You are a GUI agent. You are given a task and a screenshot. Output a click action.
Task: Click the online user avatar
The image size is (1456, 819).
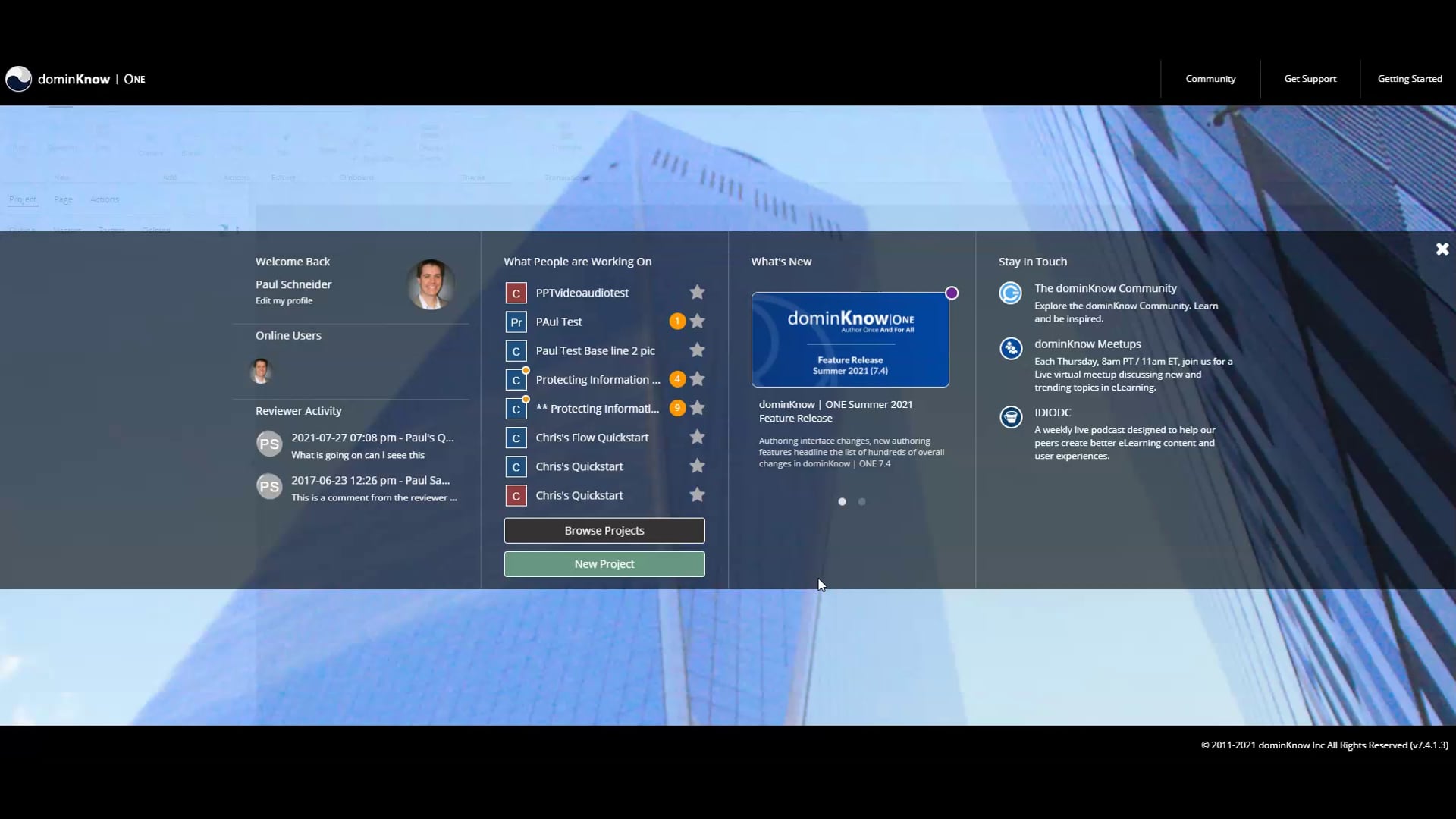[261, 371]
